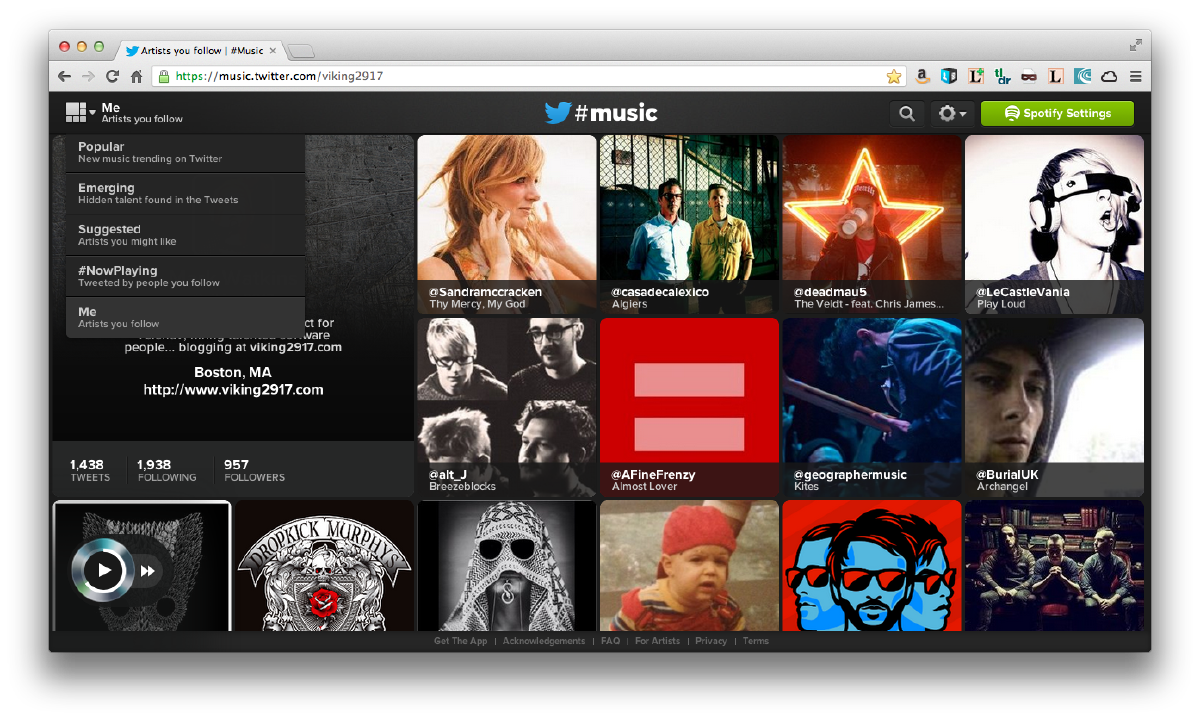Click the skip-forward icon in the mini player
This screenshot has height=720, width=1200.
pyautogui.click(x=148, y=570)
